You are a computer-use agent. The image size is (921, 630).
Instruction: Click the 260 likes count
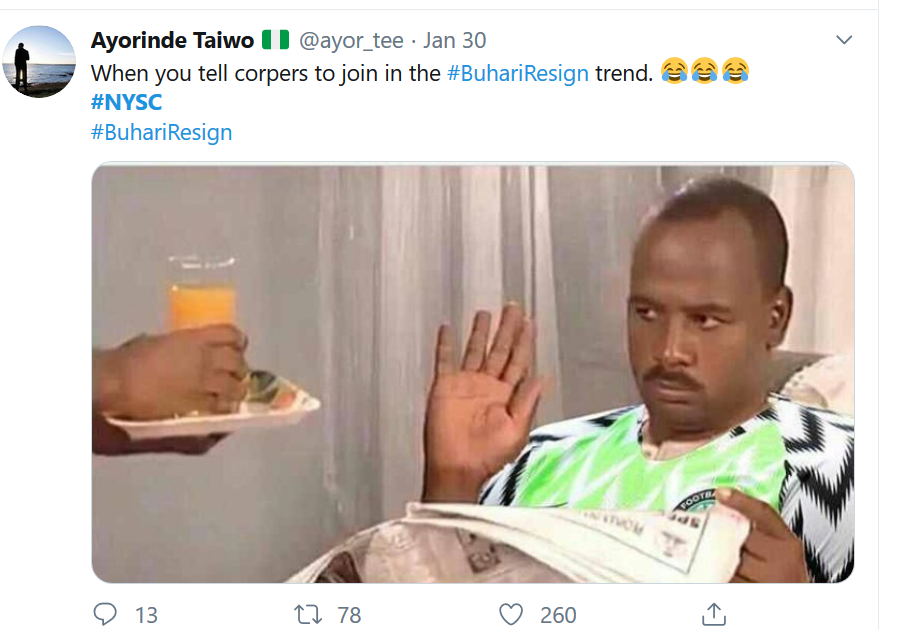[558, 615]
